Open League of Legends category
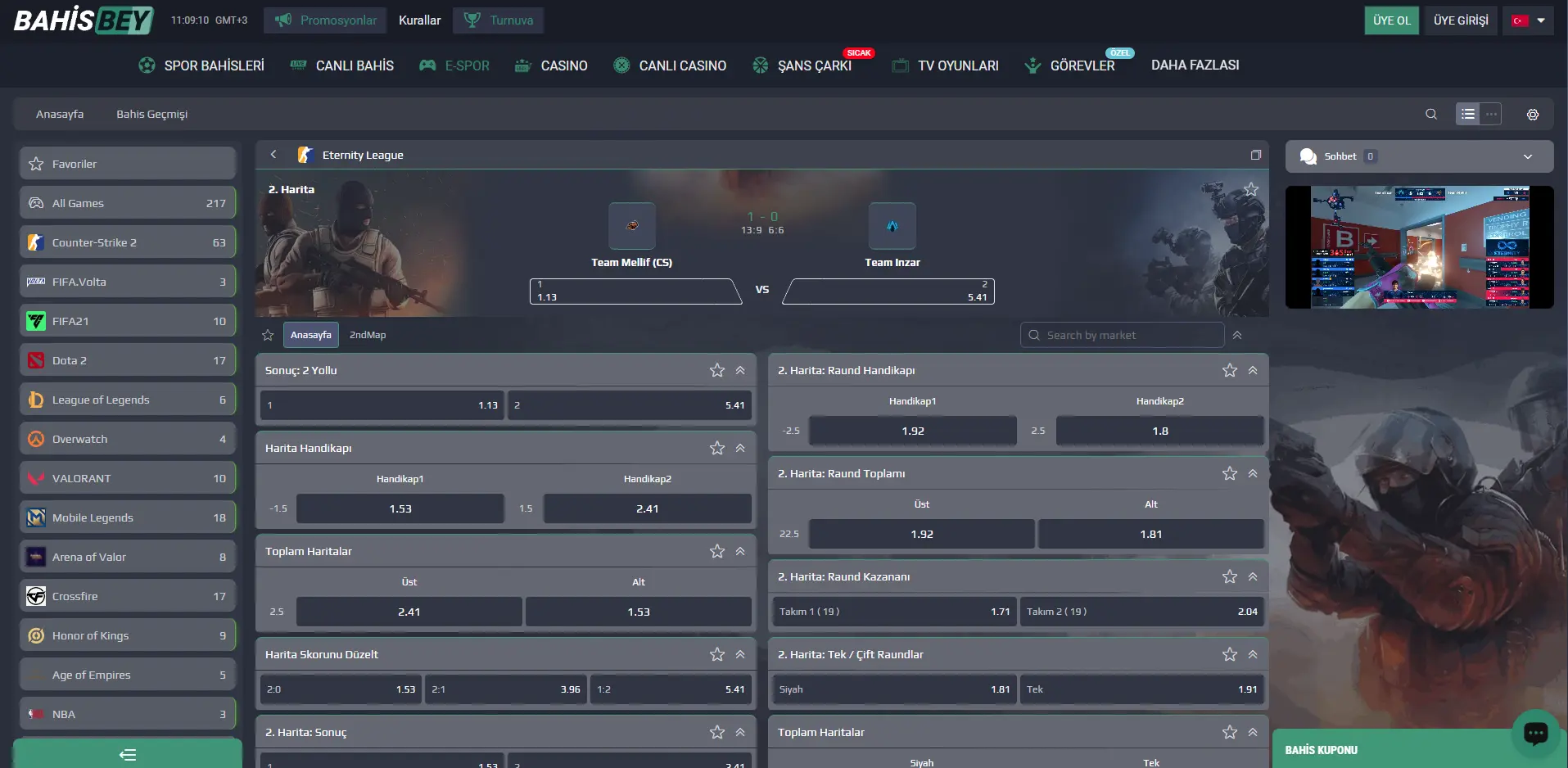 (128, 400)
